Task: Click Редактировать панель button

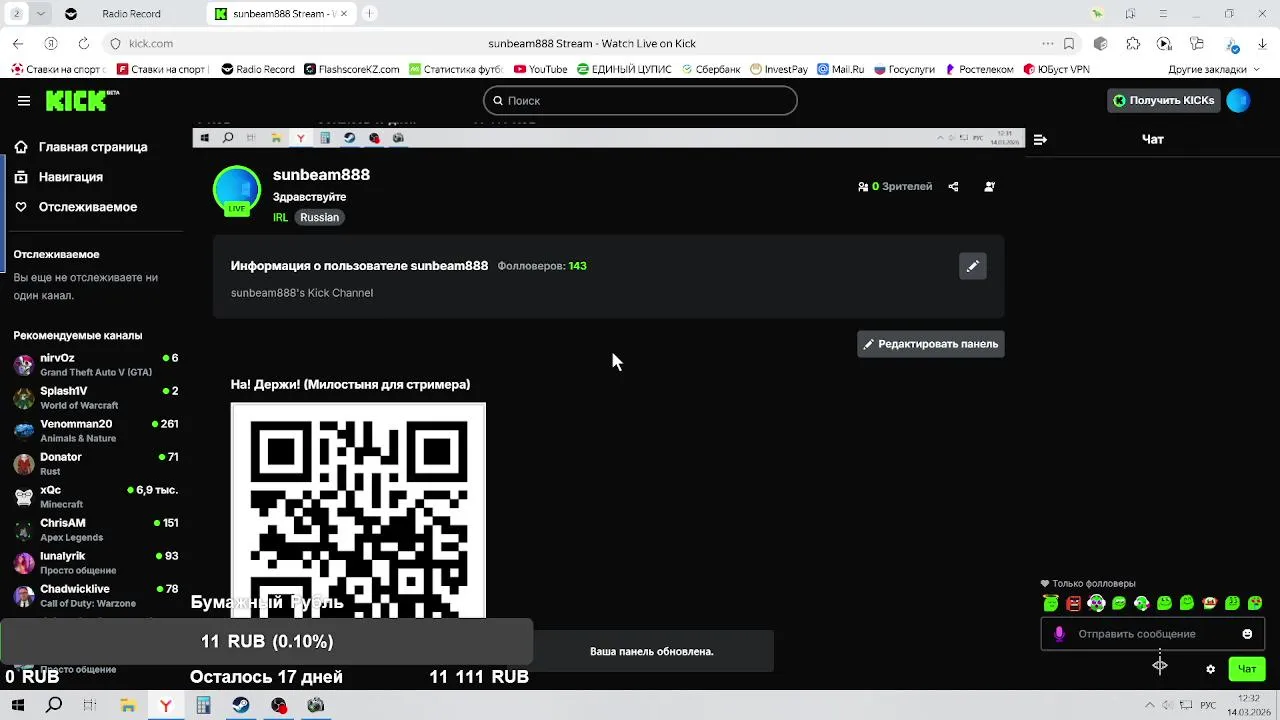Action: 931,344
